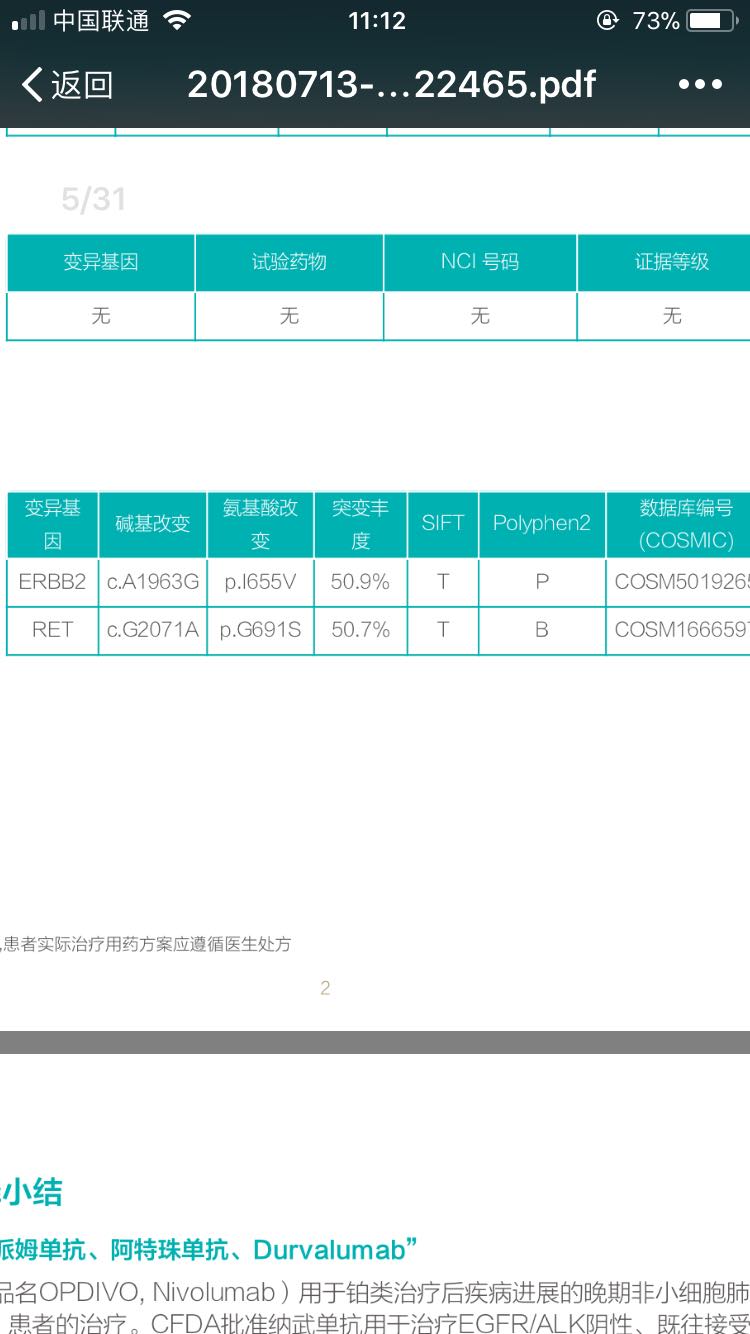The image size is (750, 1334).
Task: Tap the Wi-Fi status icon
Action: [177, 21]
